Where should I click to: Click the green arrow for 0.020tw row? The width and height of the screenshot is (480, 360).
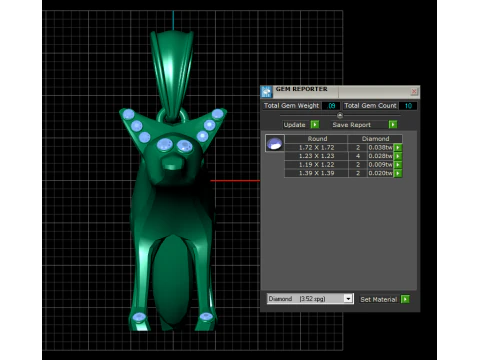(398, 173)
